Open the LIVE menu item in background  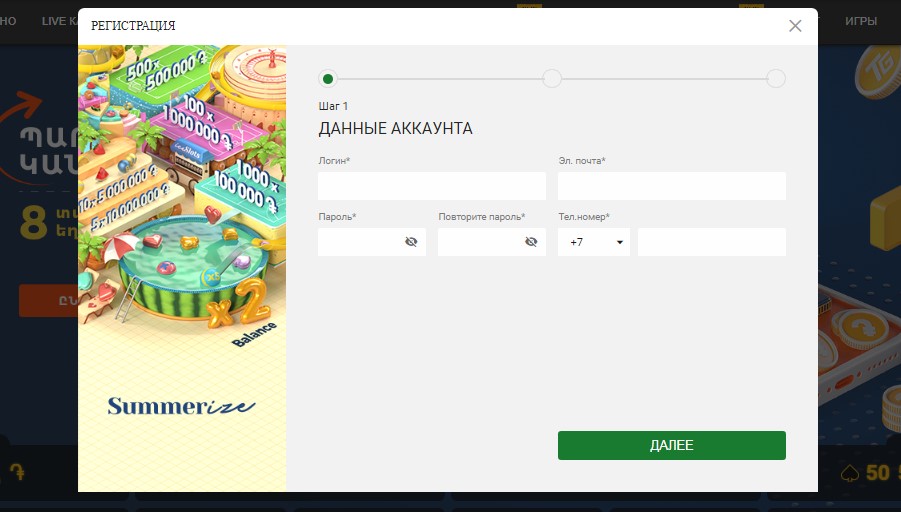pos(60,21)
